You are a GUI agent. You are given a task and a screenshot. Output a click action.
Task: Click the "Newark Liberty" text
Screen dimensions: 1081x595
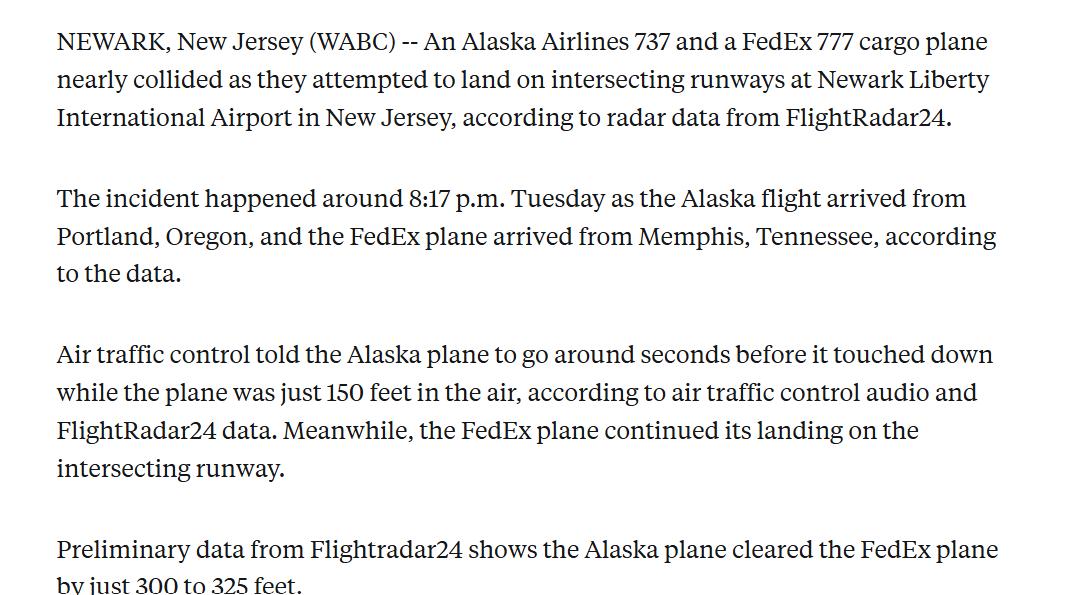point(903,80)
